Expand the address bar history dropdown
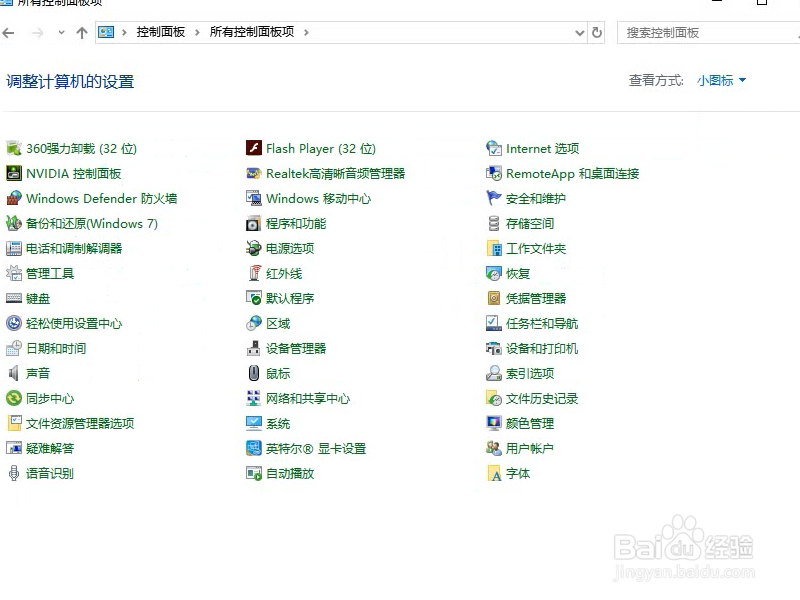Image resolution: width=800 pixels, height=600 pixels. coord(580,33)
